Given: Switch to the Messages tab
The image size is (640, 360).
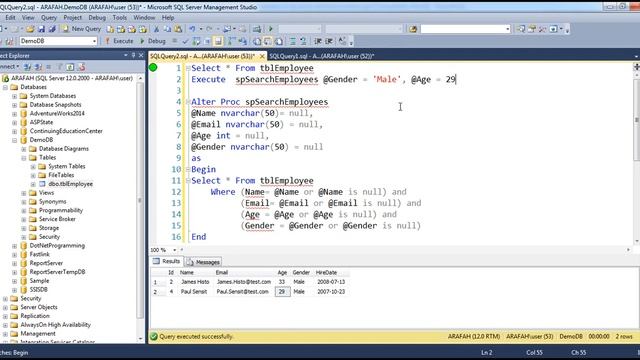Looking at the screenshot, I should coord(203,262).
